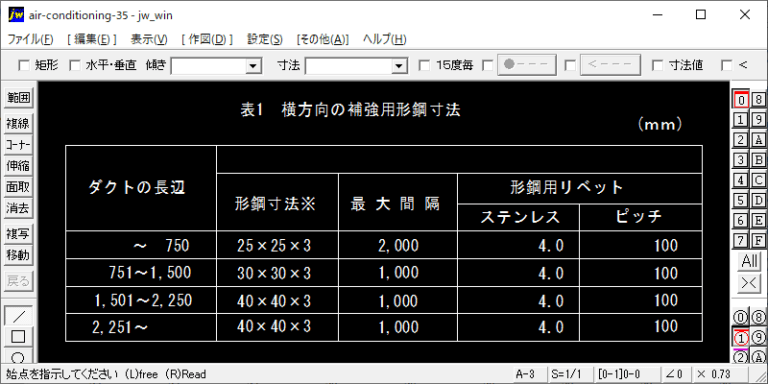Open the 編集(E) menu
The image size is (768, 384).
[x=92, y=40]
